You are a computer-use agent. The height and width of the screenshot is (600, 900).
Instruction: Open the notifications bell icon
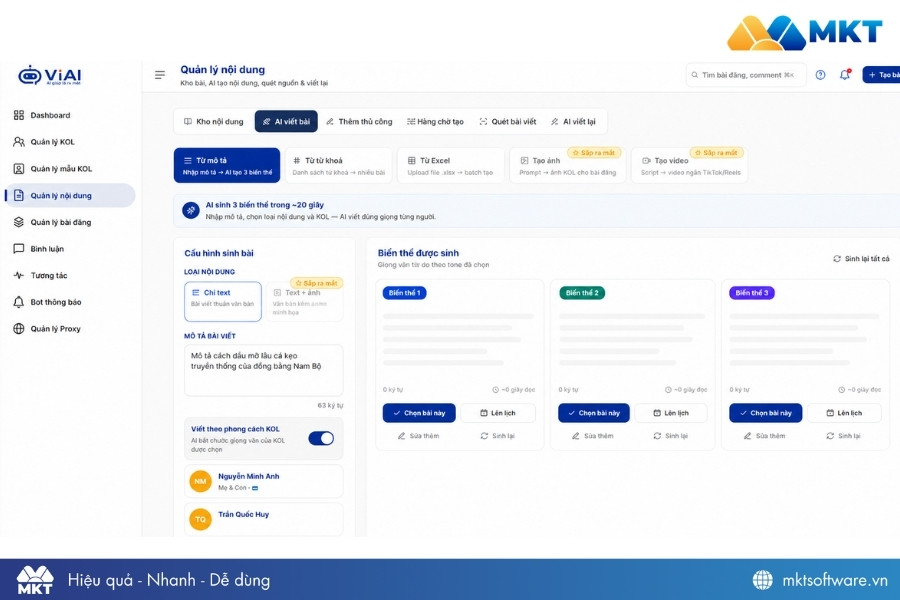844,75
